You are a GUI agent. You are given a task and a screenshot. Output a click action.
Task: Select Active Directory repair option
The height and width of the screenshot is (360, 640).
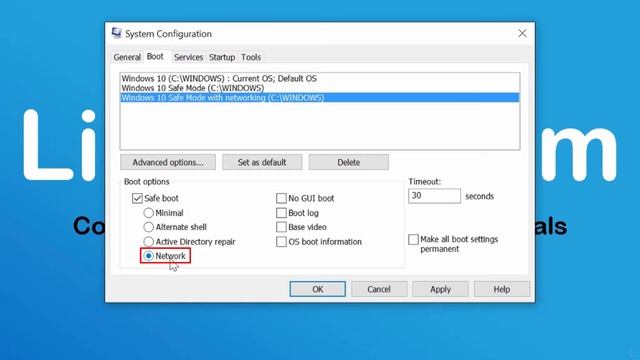(x=149, y=242)
